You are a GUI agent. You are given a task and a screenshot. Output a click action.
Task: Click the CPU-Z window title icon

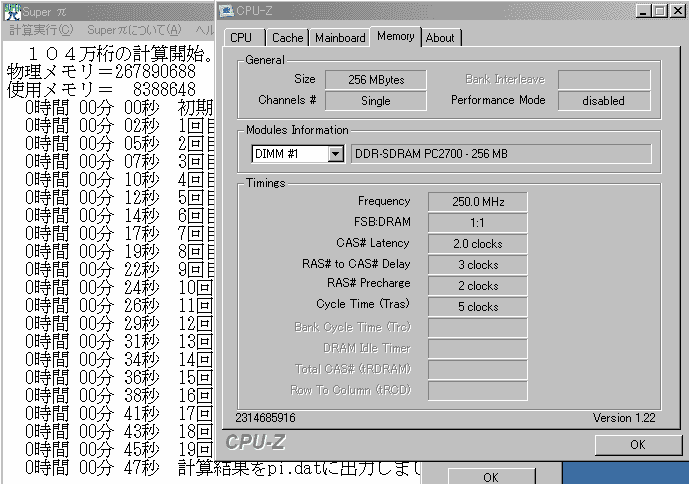coord(227,11)
